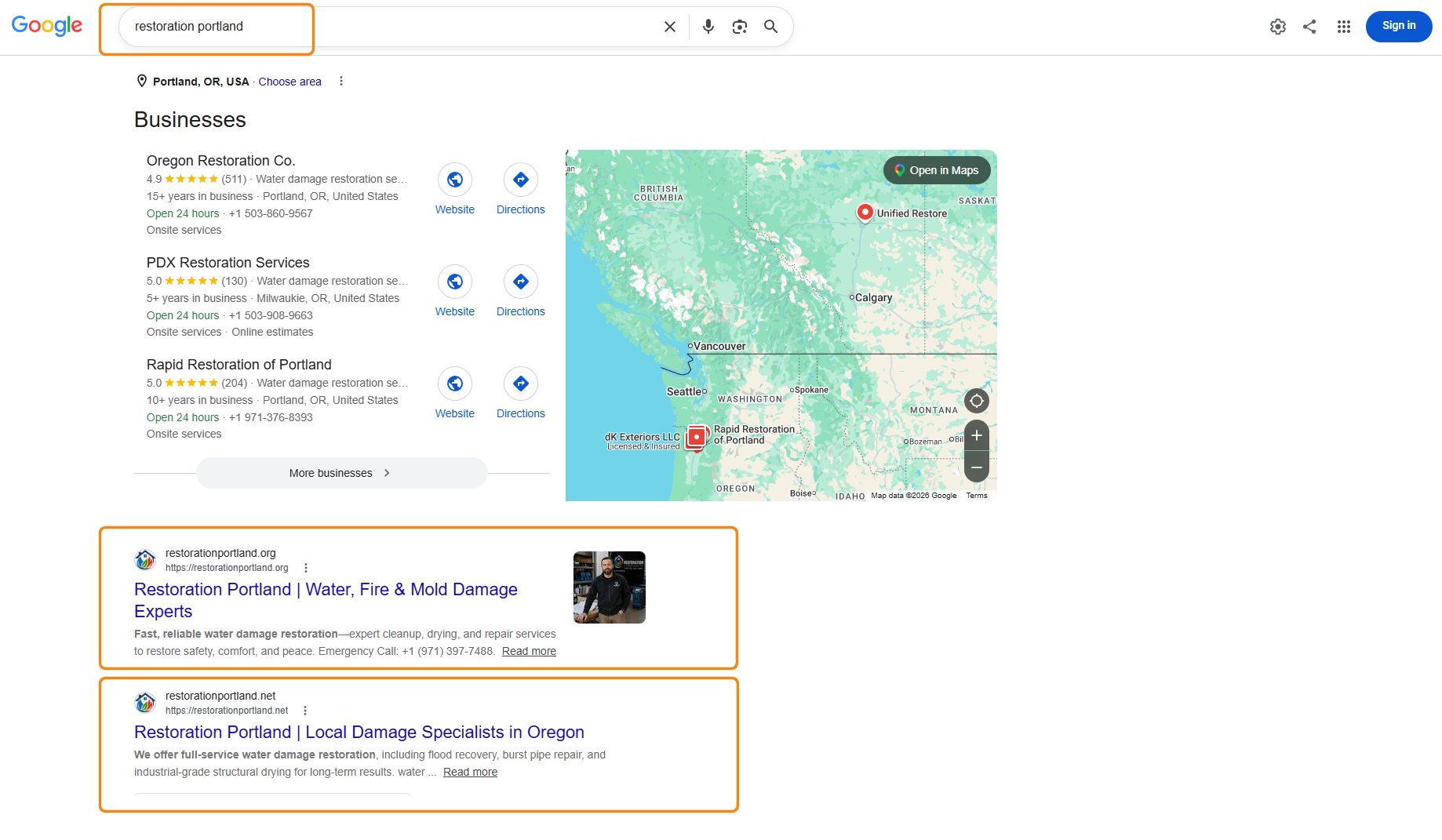Viewport: 1442px width, 840px height.
Task: Zoom out the map with minus button
Action: tap(977, 467)
